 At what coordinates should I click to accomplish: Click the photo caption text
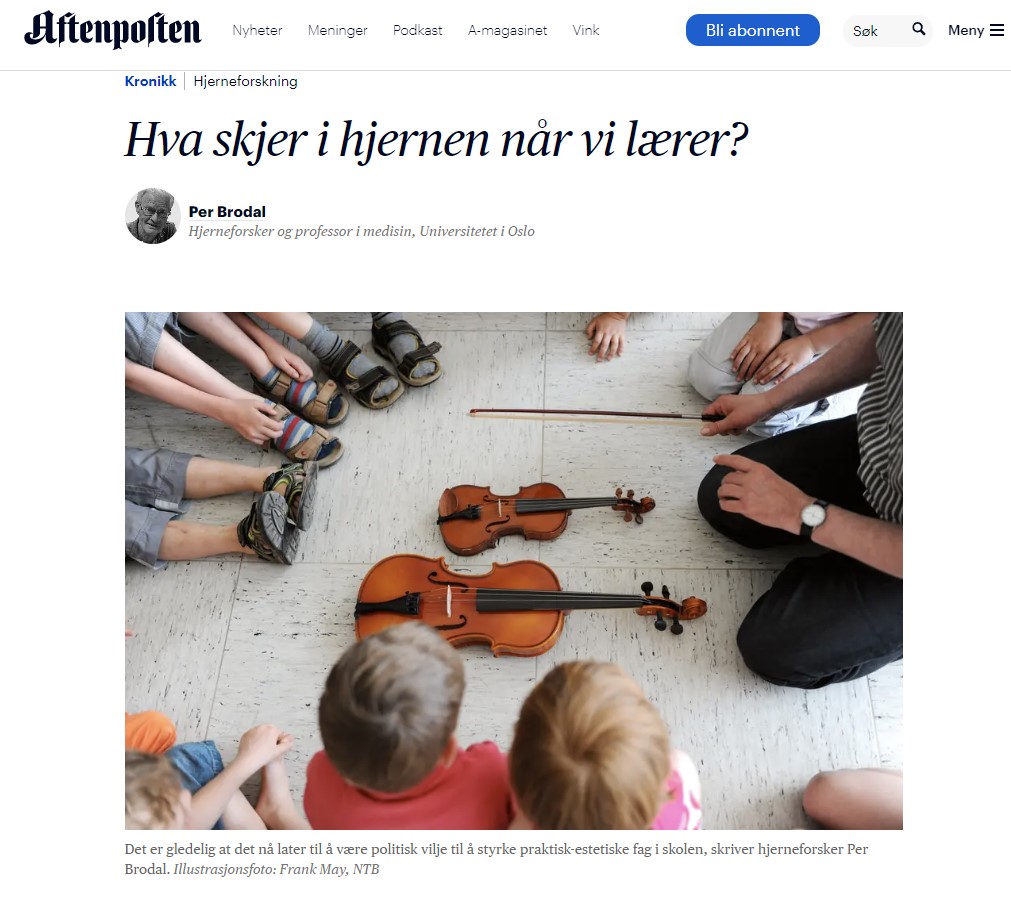pyautogui.click(x=496, y=859)
